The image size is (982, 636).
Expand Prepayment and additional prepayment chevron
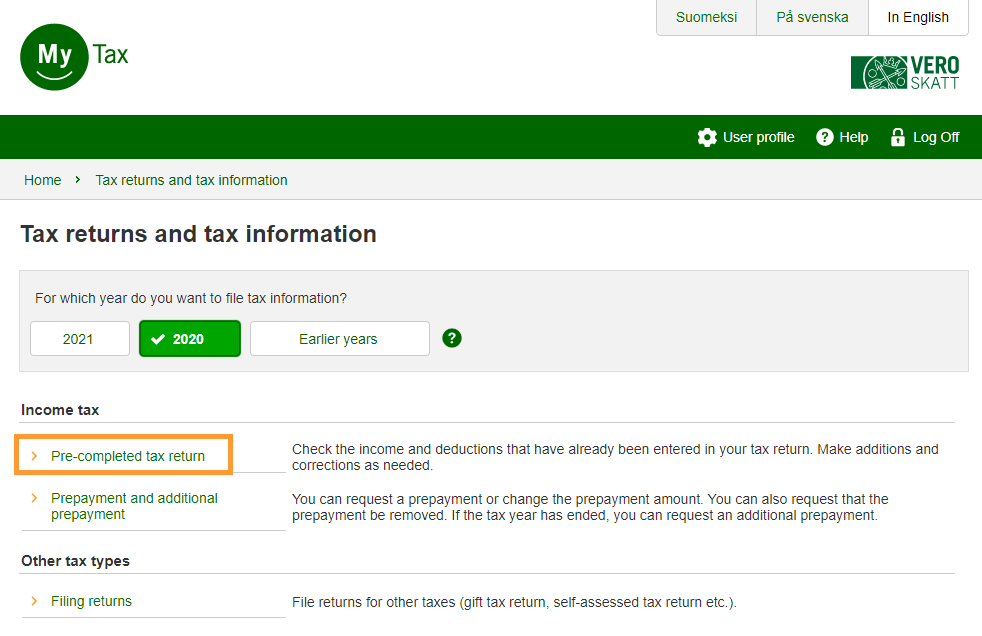tap(34, 498)
